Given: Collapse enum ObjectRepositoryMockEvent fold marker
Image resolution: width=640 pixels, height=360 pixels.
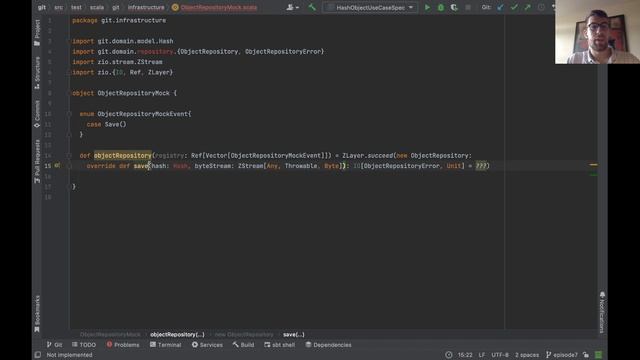Looking at the screenshot, I should pyautogui.click(x=69, y=114).
